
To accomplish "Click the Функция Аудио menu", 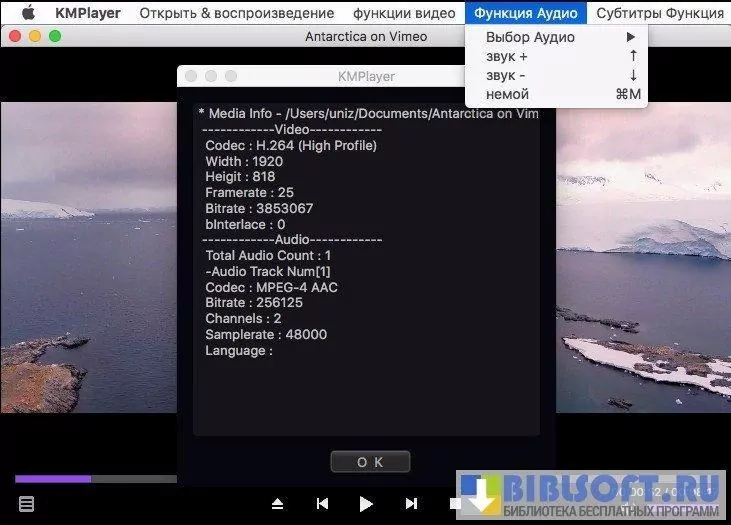I will (x=525, y=13).
